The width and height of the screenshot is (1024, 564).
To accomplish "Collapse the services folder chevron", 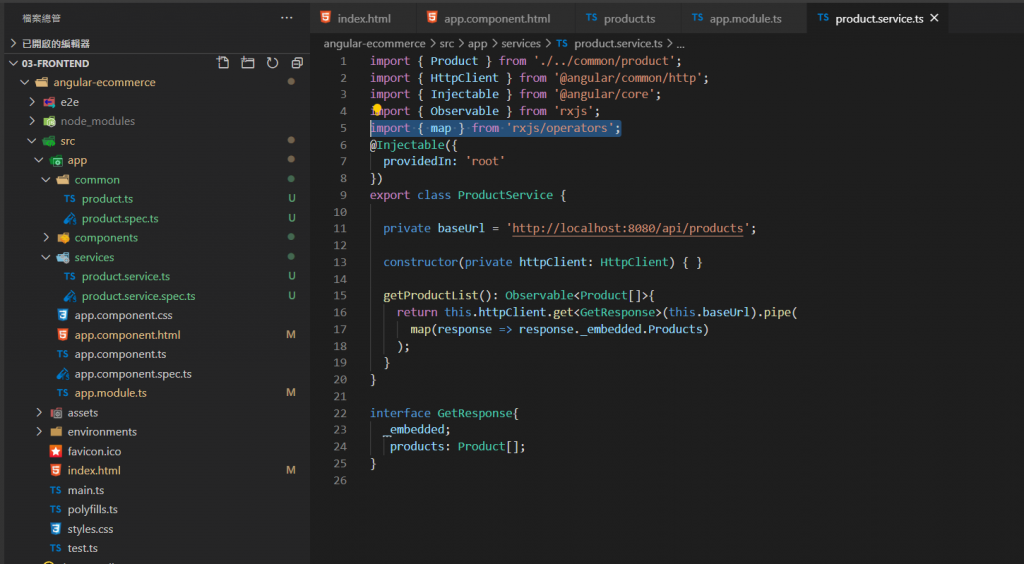I will tap(46, 257).
